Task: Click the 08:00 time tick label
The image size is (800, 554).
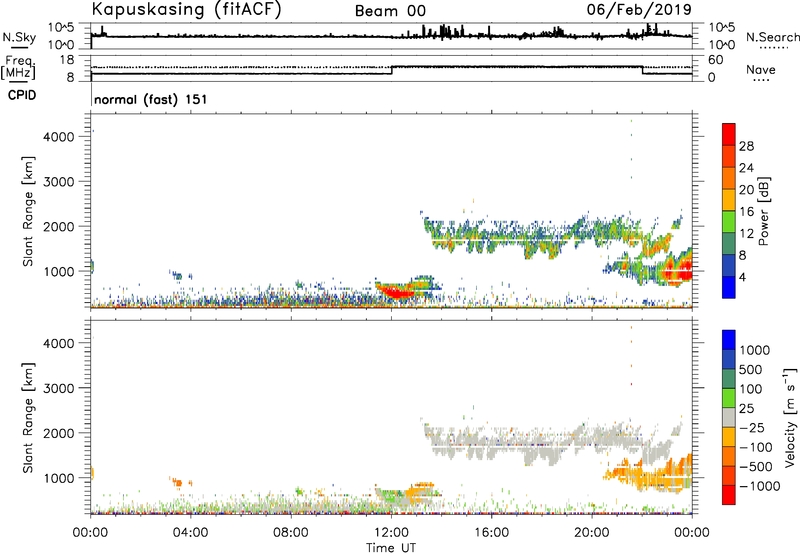Action: pyautogui.click(x=291, y=533)
